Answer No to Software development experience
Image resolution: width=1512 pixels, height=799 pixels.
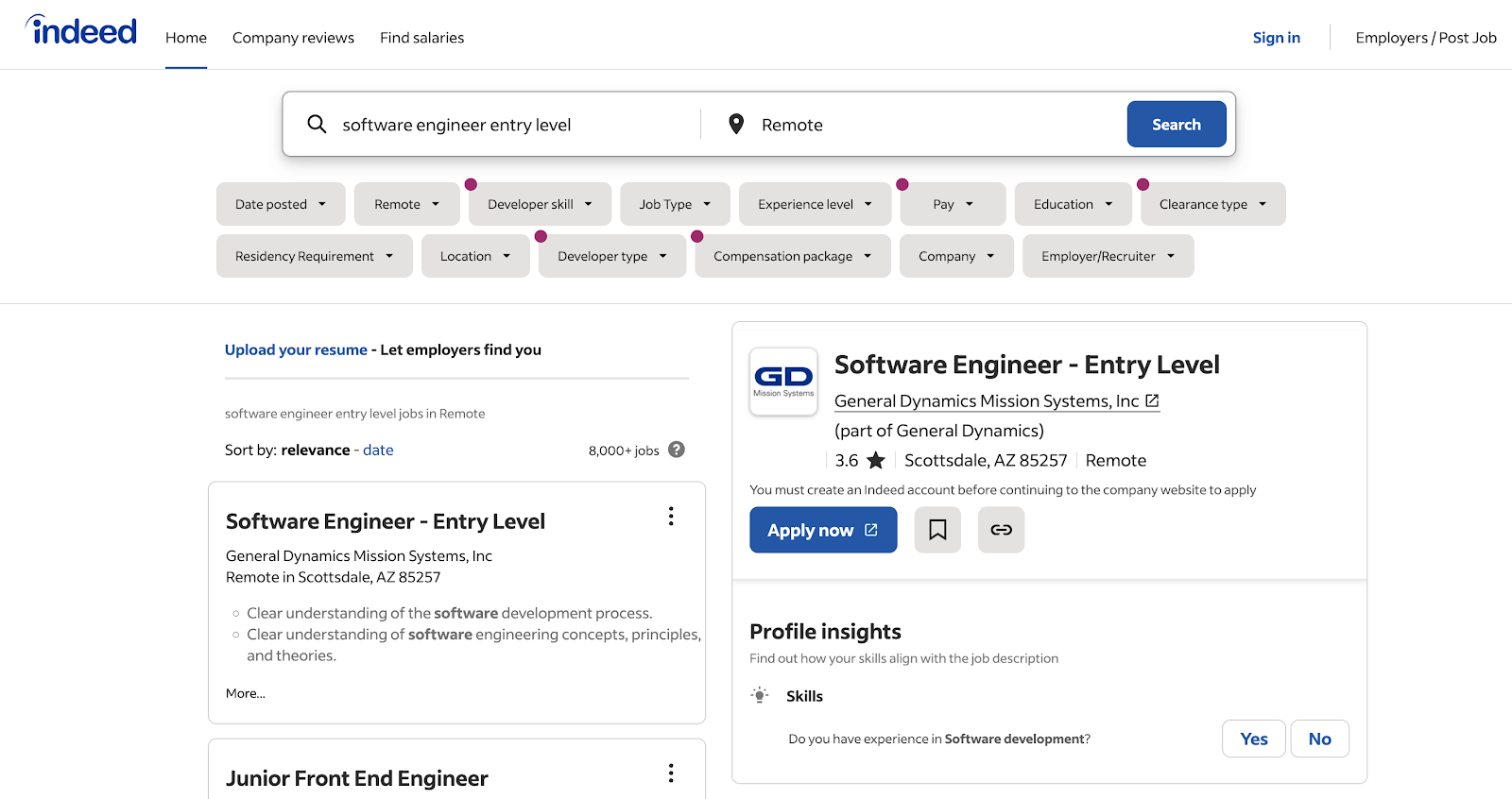(x=1320, y=739)
